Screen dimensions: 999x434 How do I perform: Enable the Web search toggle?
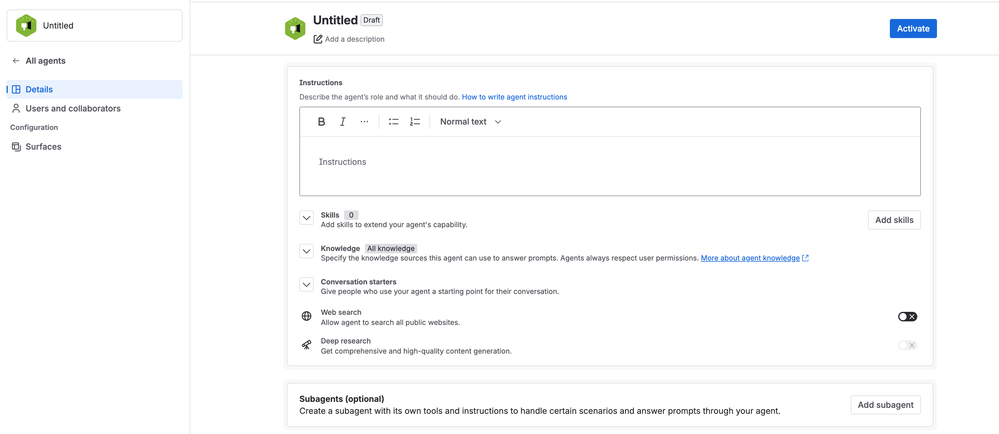point(907,317)
